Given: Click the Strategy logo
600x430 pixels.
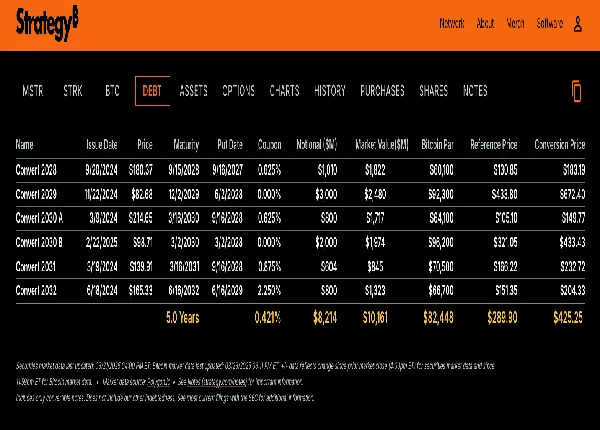Looking at the screenshot, I should pos(47,23).
